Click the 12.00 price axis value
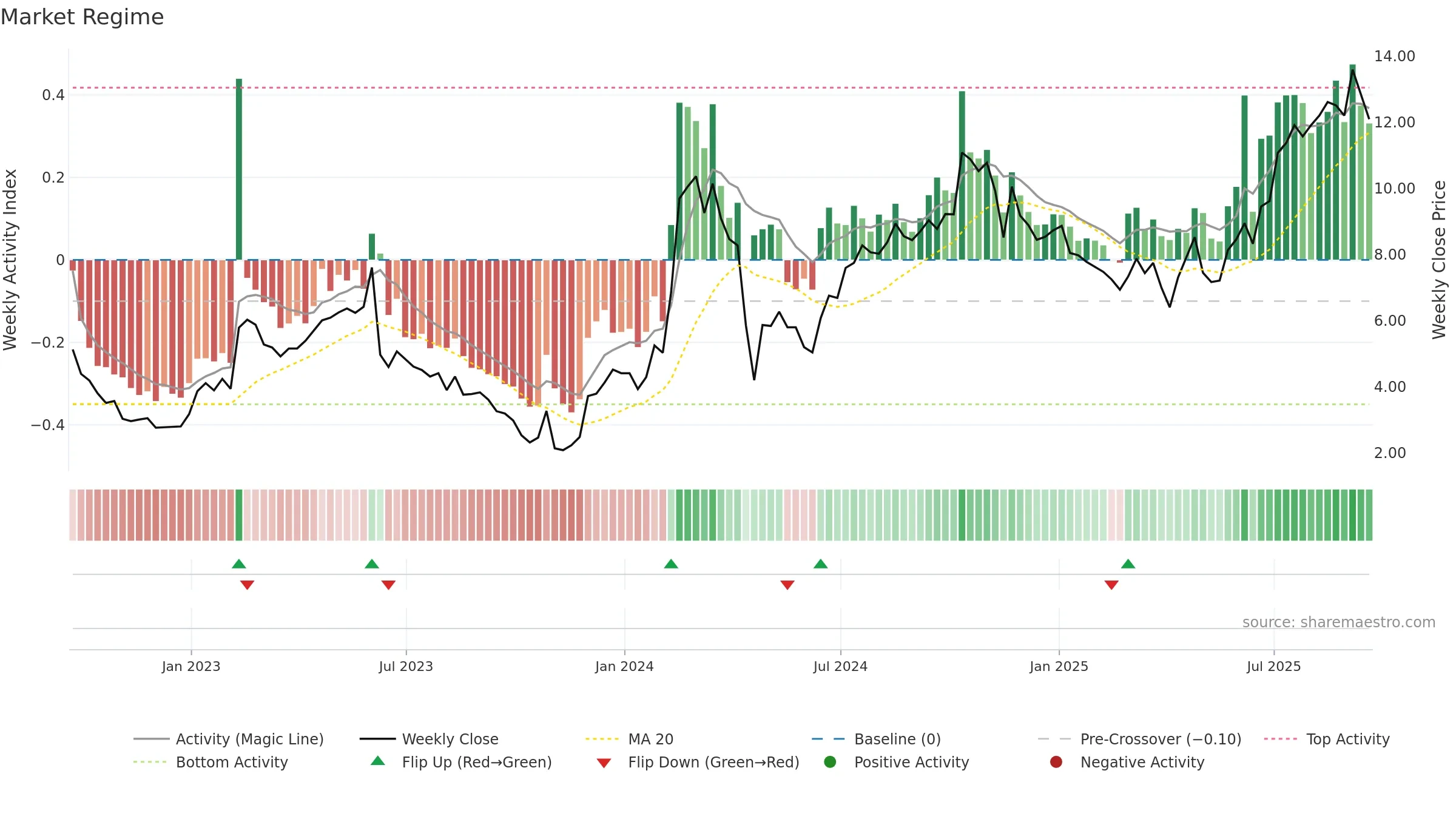The width and height of the screenshot is (1456, 819). 1395,123
